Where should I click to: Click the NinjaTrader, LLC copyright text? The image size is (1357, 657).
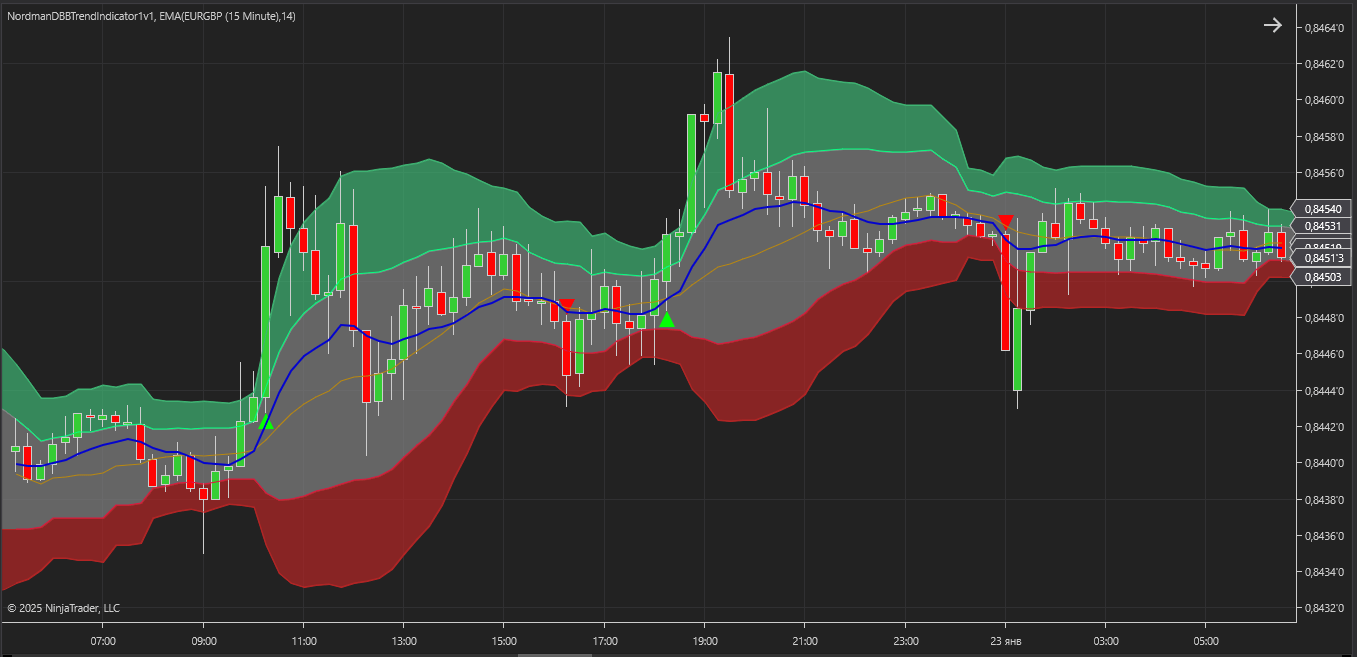click(x=63, y=607)
